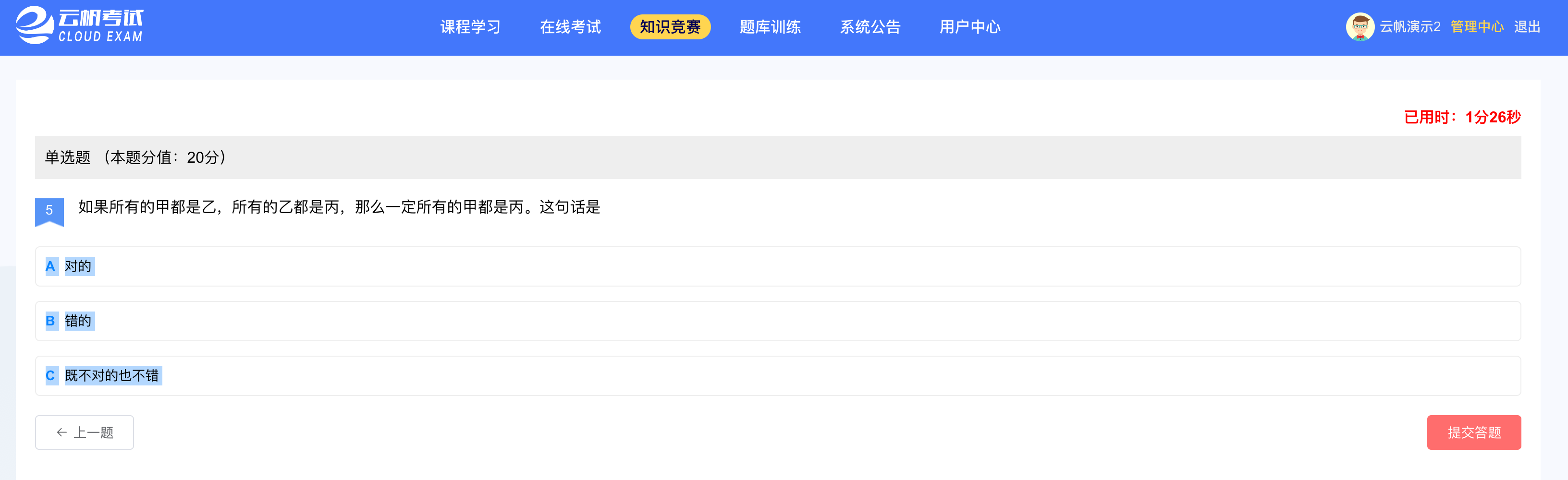
Task: Open the 课程学习 menu item
Action: pos(470,27)
